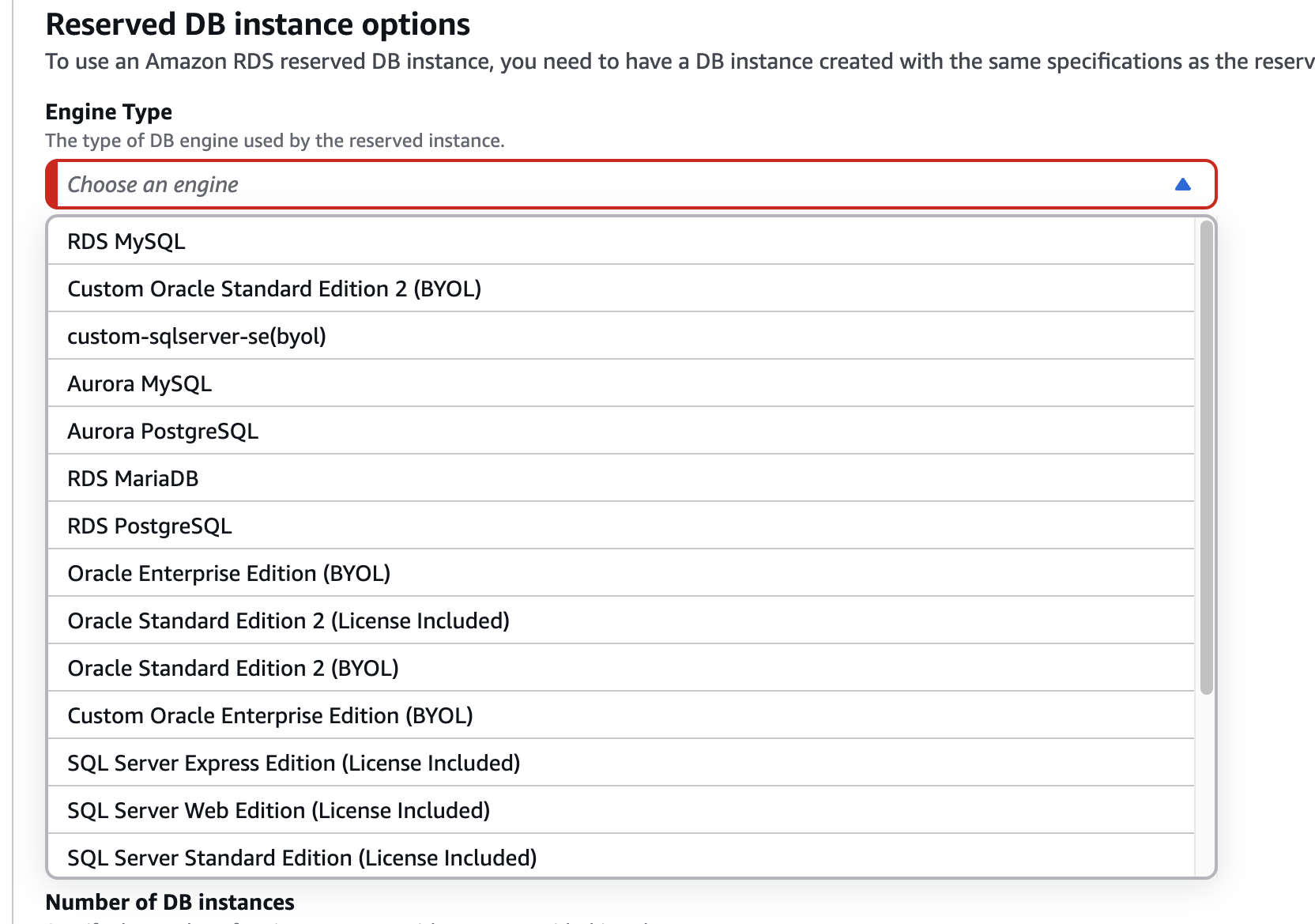
Task: Choose SQL Server Web Edition (License Included)
Action: 279,810
